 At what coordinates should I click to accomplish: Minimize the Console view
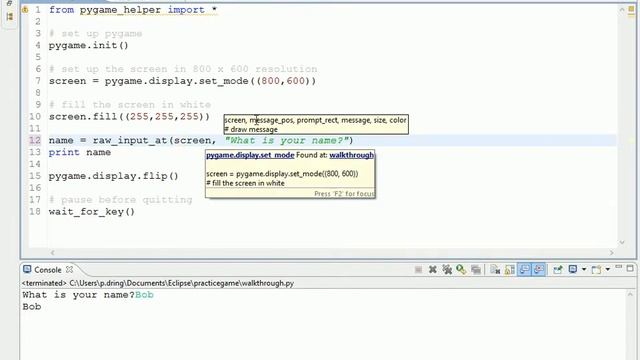pos(619,268)
